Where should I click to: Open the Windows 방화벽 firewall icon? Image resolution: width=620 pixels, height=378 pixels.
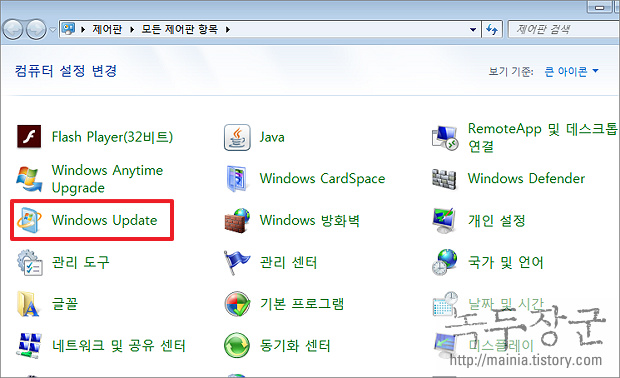point(237,220)
